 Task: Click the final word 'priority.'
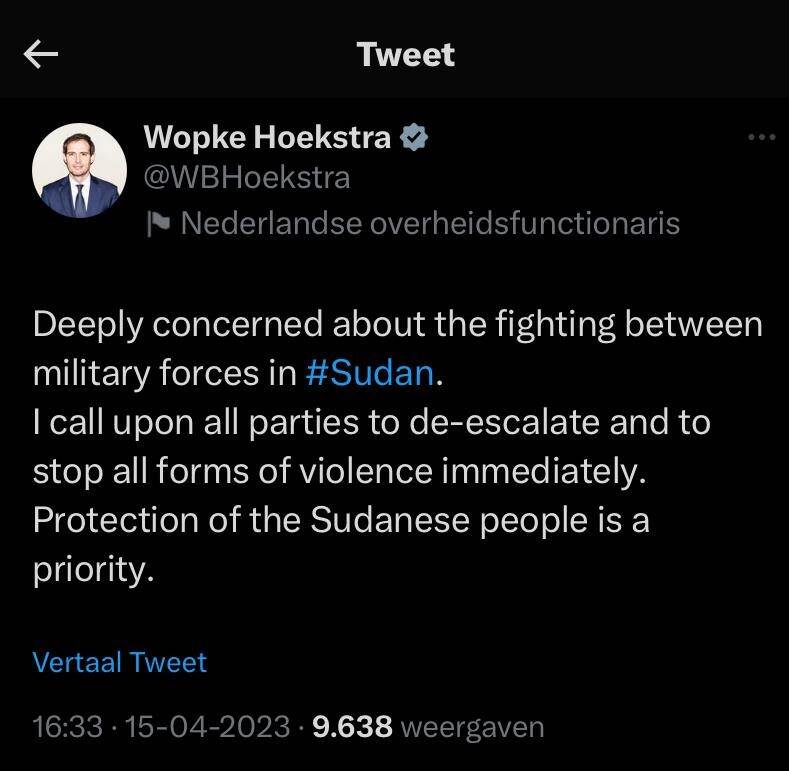click(x=94, y=570)
